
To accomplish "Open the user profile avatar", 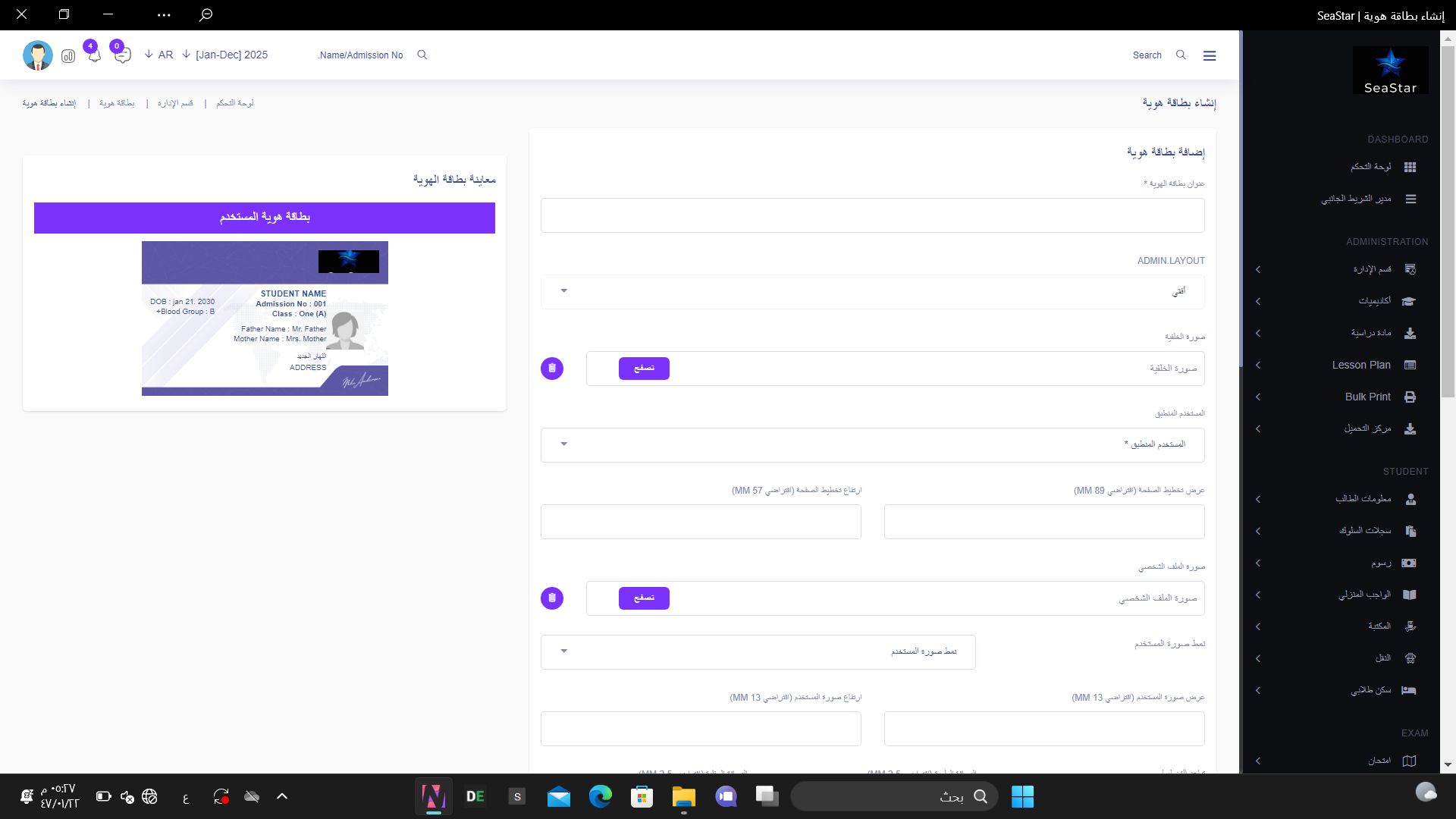I will pos(38,55).
